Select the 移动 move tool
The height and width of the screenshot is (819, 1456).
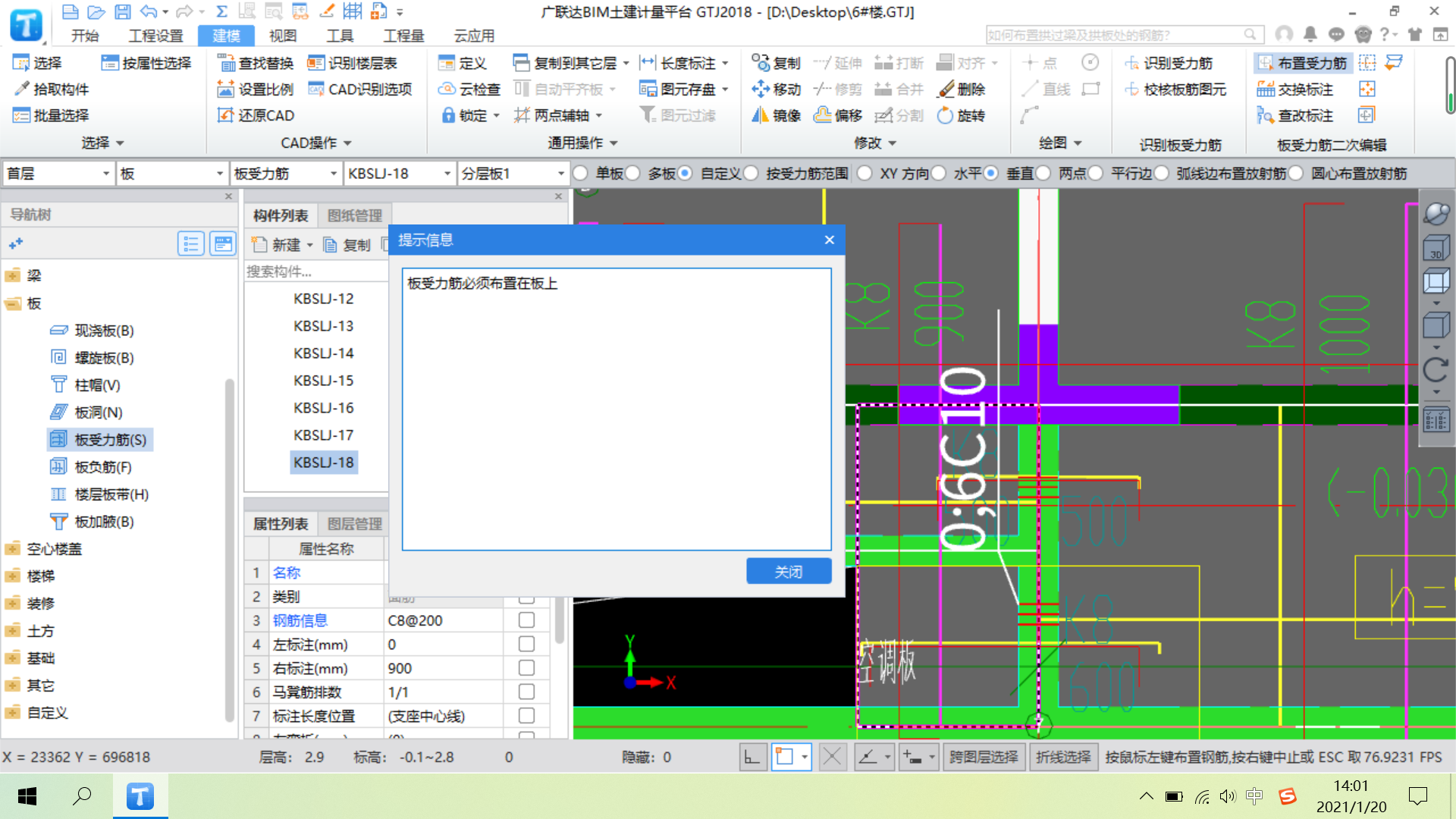click(x=776, y=89)
